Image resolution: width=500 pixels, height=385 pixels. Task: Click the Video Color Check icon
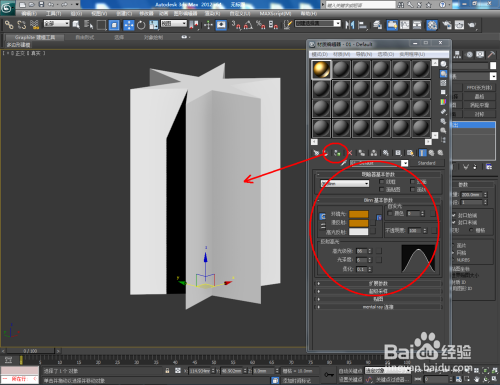coord(443,102)
